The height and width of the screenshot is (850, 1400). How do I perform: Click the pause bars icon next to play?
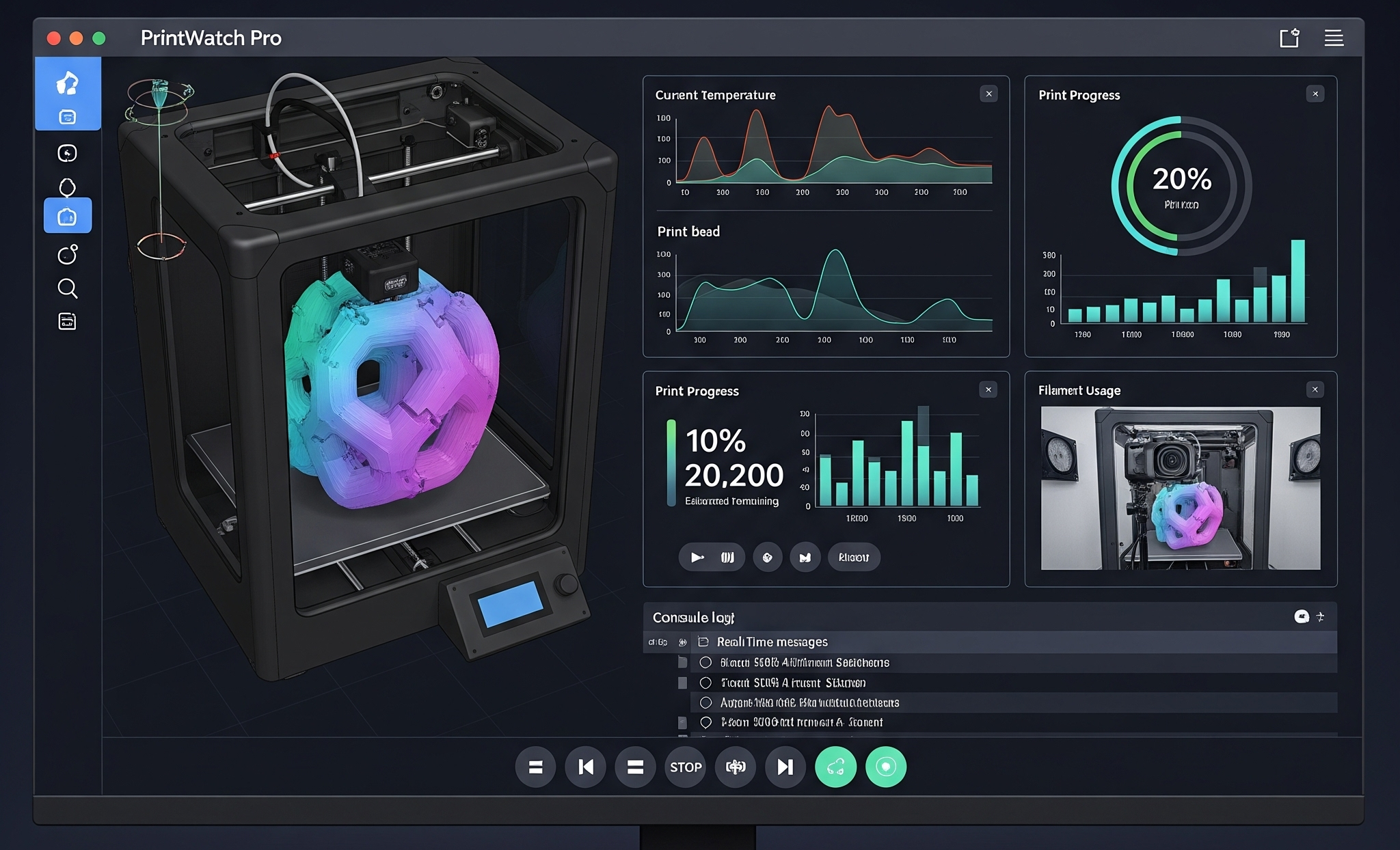click(727, 558)
